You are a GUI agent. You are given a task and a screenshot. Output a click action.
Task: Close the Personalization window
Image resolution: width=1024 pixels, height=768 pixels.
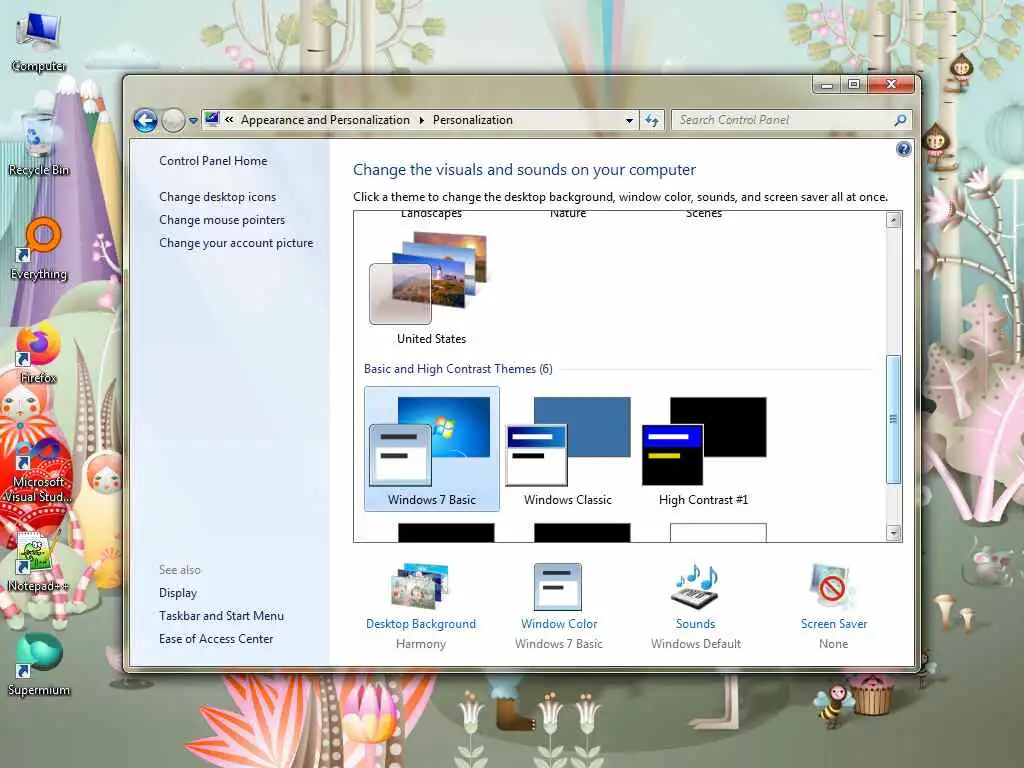[891, 85]
